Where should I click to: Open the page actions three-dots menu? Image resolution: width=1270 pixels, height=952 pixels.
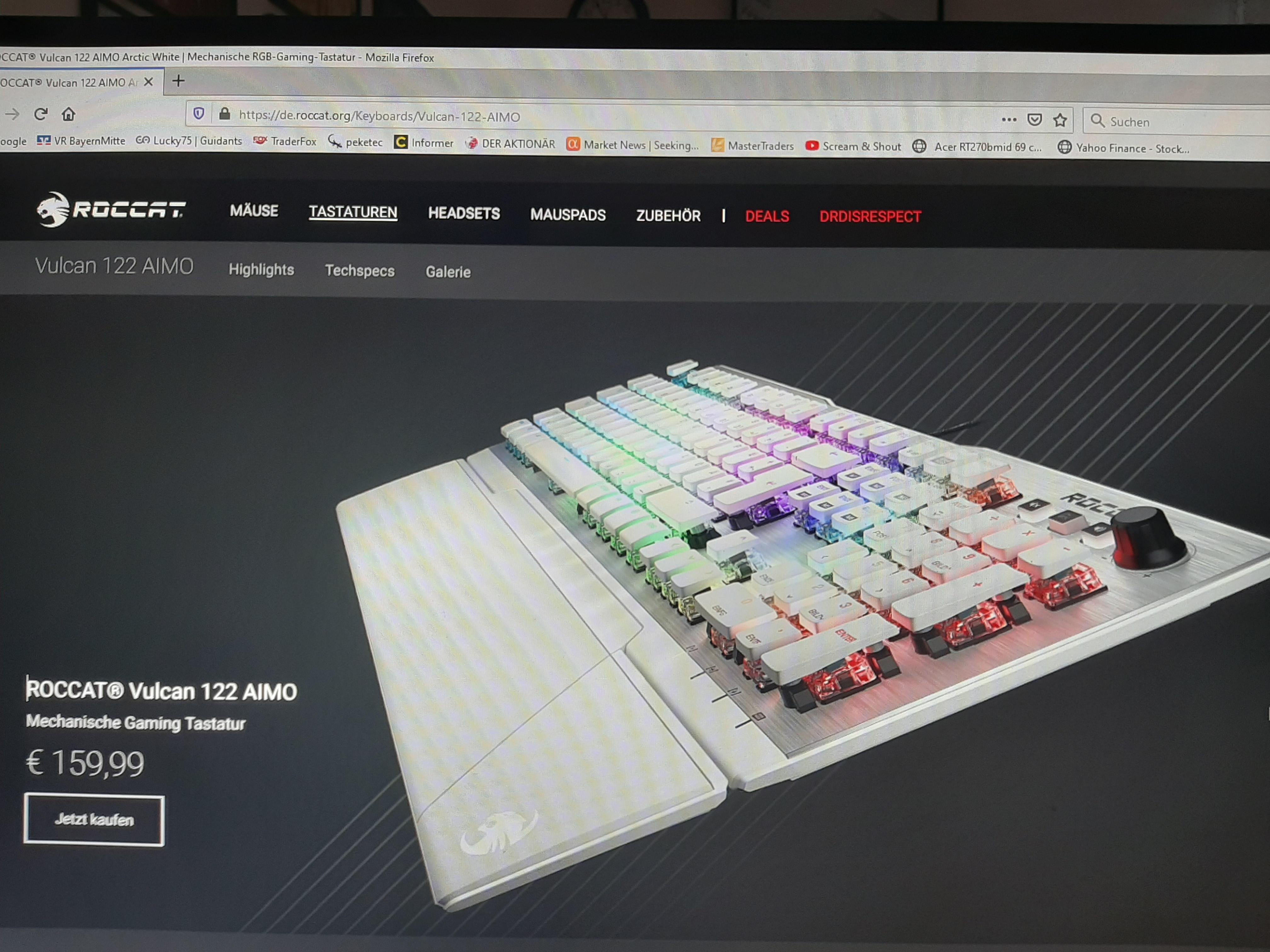click(x=1009, y=119)
